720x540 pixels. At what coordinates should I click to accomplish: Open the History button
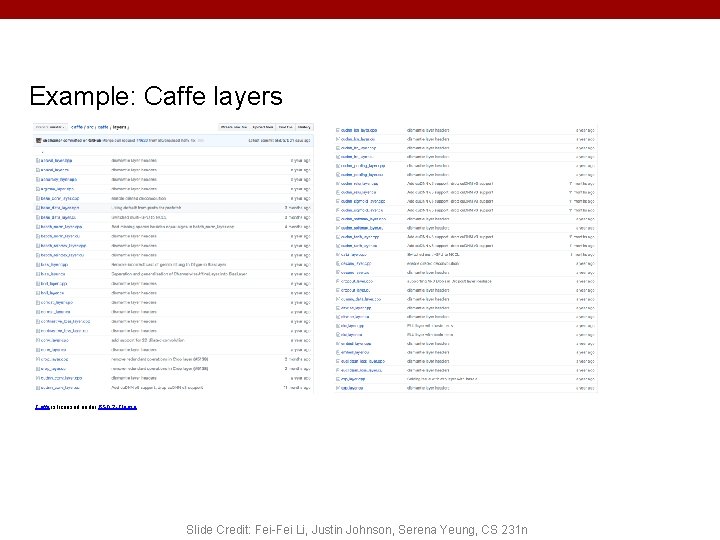(x=304, y=127)
